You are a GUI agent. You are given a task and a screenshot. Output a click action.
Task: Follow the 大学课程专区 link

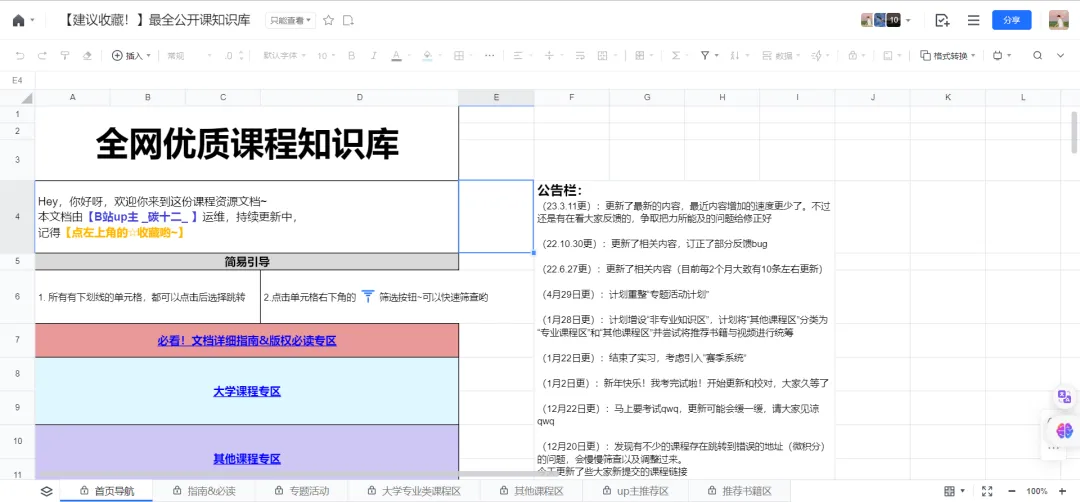(247, 391)
